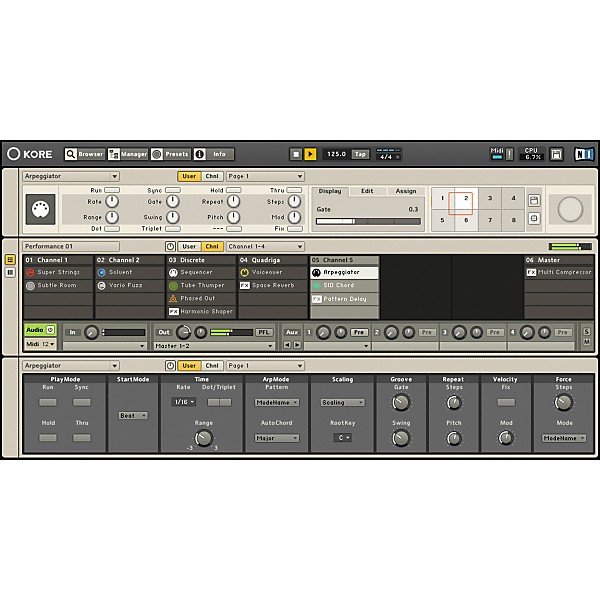The width and height of the screenshot is (600, 600).
Task: Click the save morph snapshot icon
Action: tap(534, 201)
